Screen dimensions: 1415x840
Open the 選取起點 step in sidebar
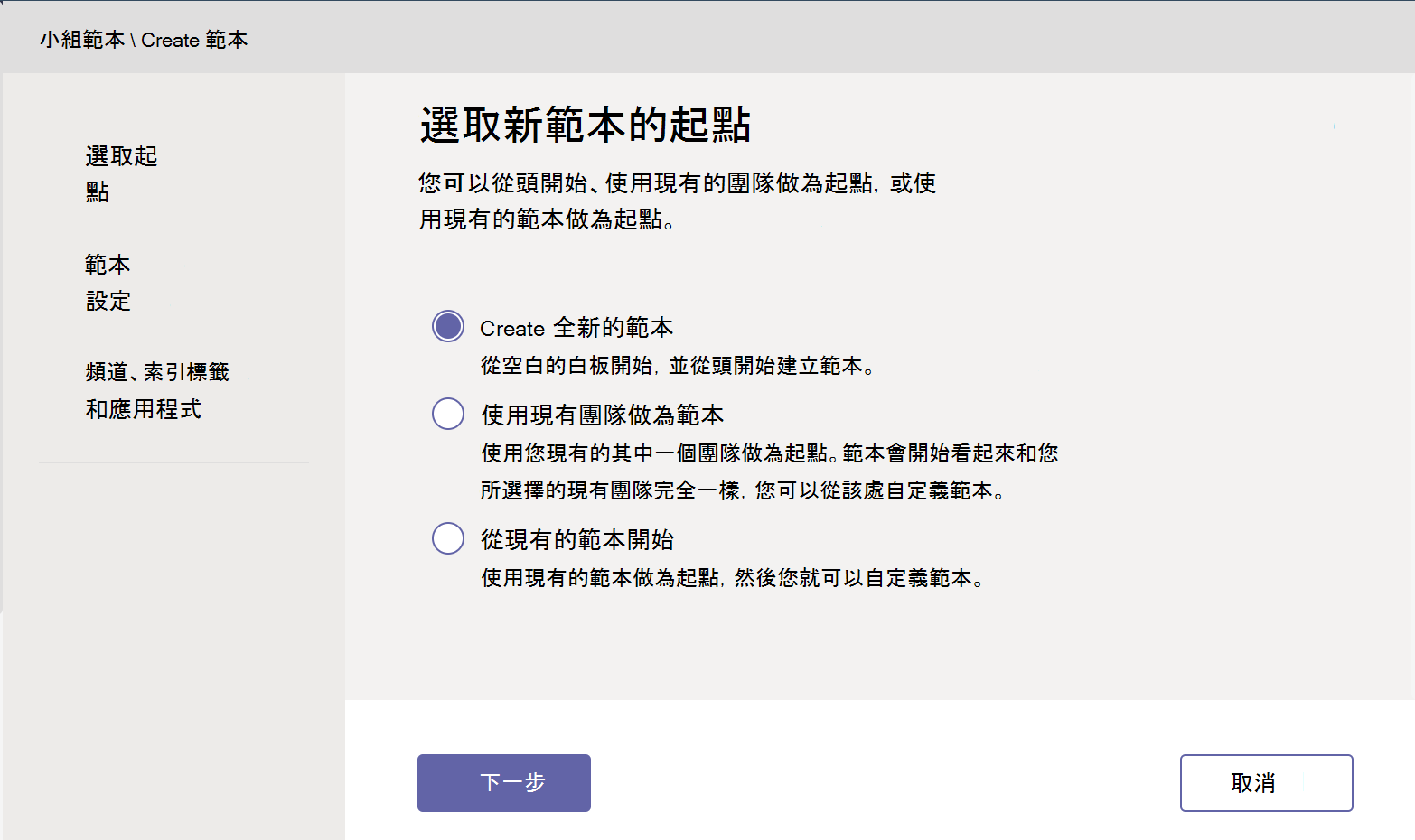pyautogui.click(x=122, y=173)
